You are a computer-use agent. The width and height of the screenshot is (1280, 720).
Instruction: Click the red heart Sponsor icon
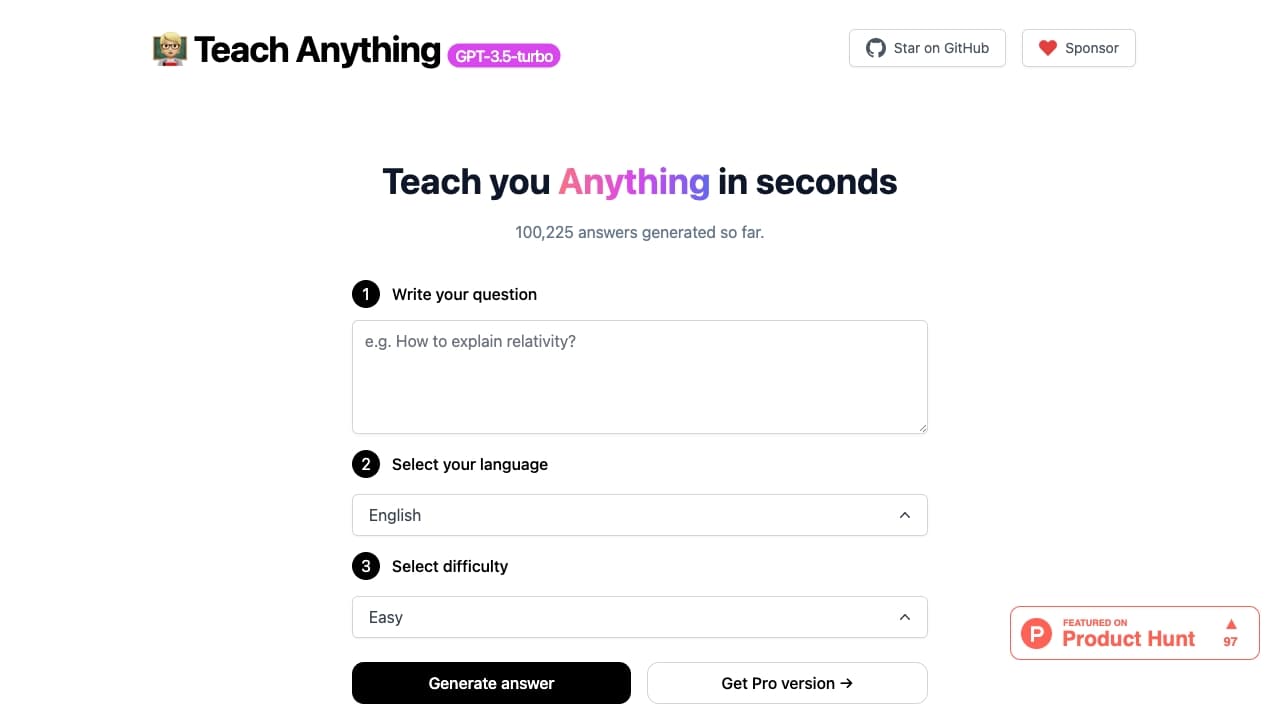[x=1047, y=47]
